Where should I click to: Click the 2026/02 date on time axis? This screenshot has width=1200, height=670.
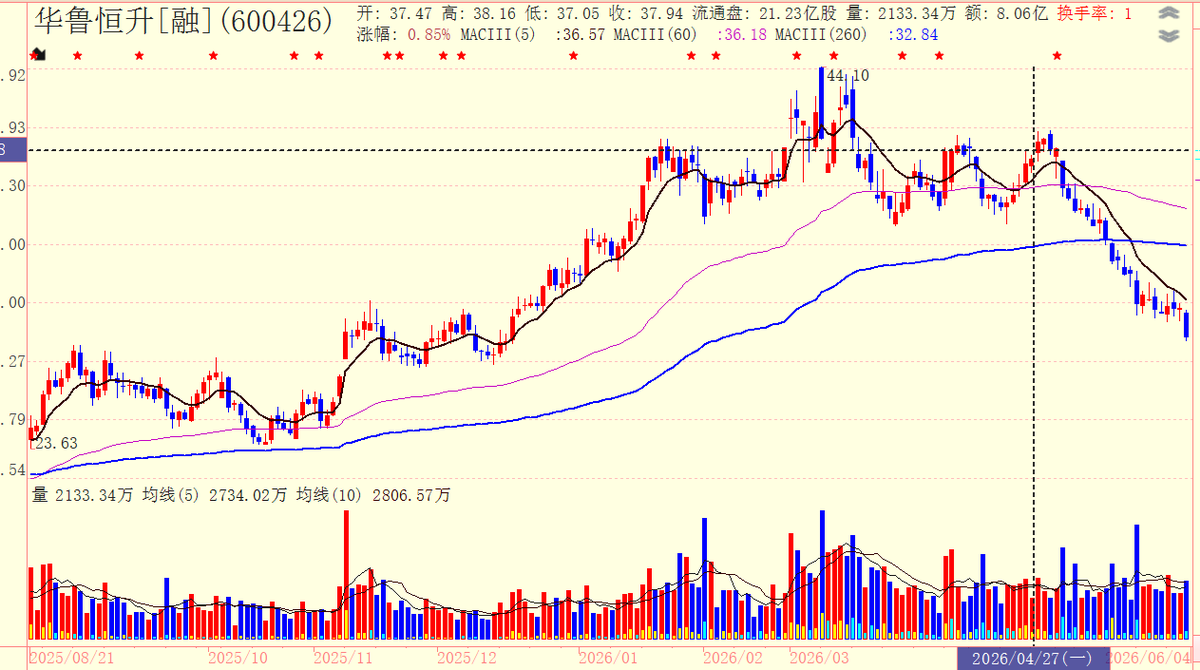click(732, 658)
